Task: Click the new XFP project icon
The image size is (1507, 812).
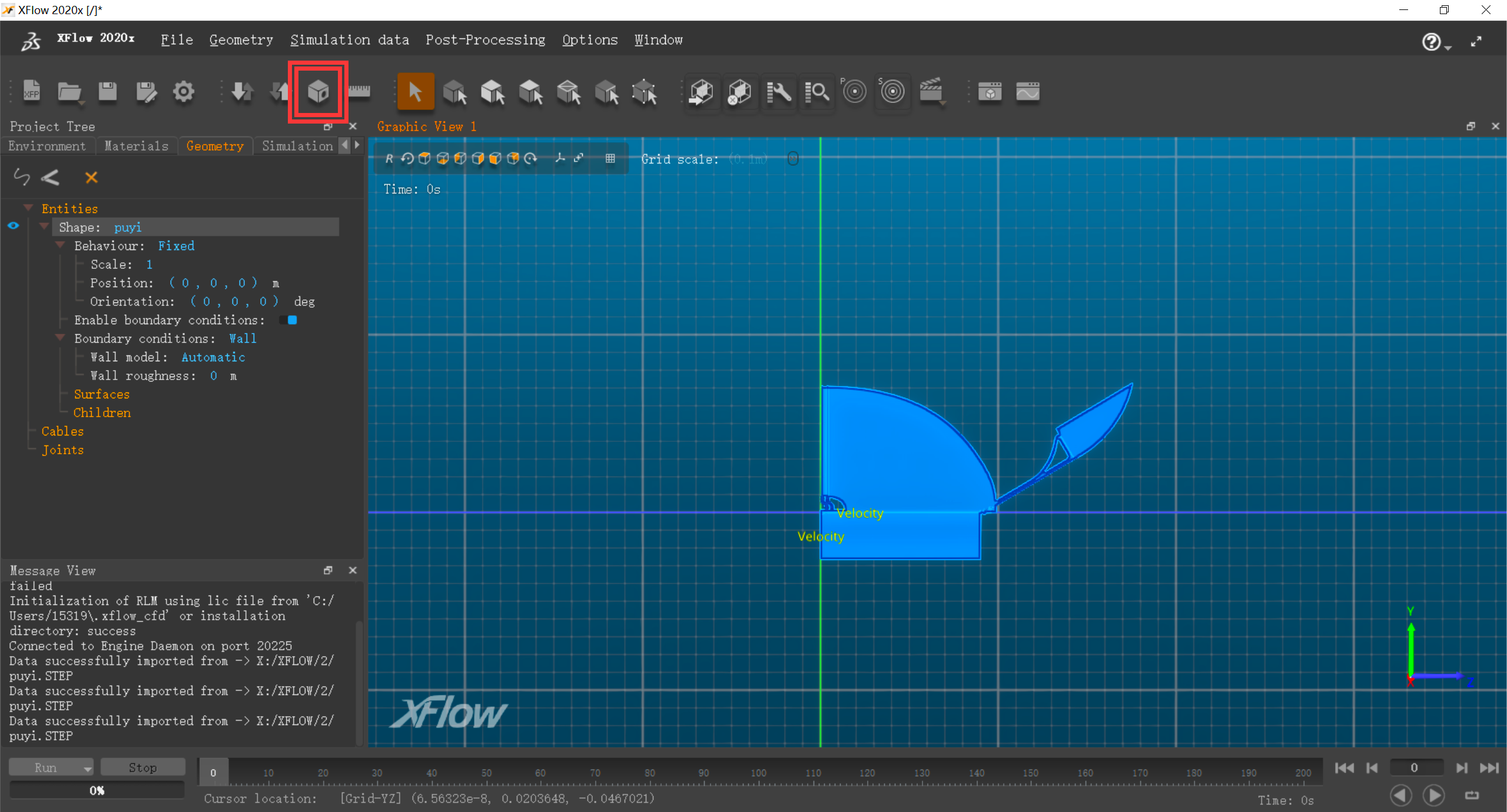Action: tap(31, 92)
